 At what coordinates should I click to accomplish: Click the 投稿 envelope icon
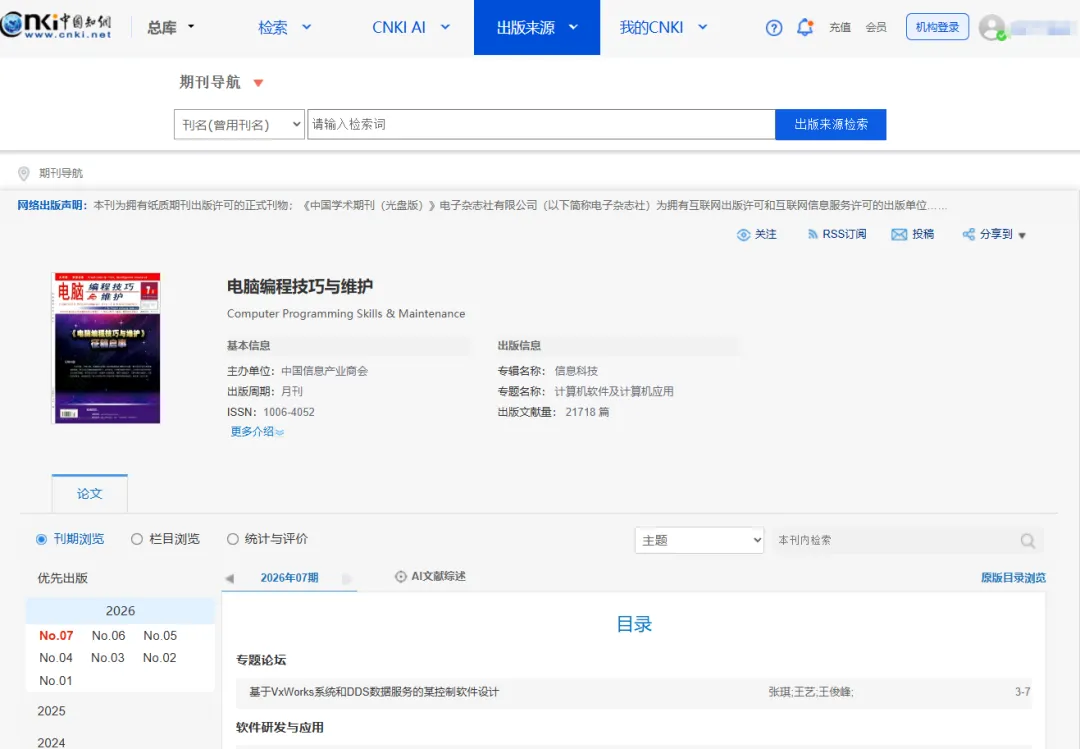pyautogui.click(x=899, y=235)
